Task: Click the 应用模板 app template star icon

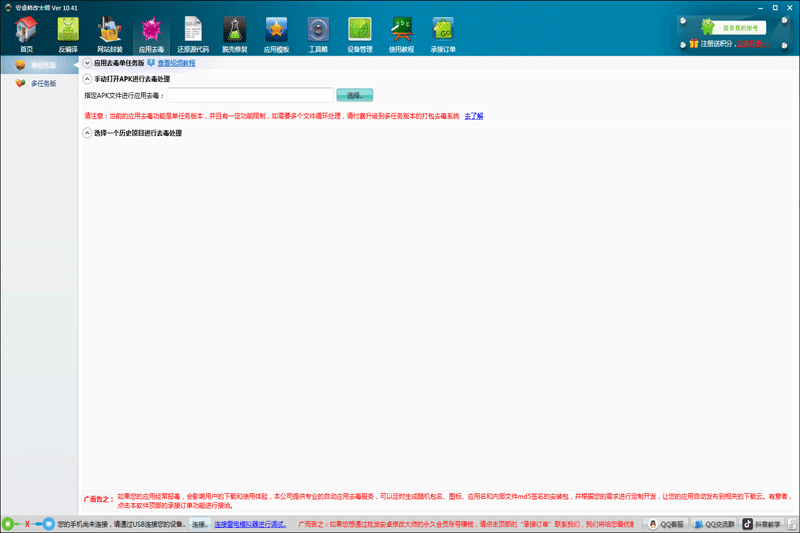Action: (276, 34)
